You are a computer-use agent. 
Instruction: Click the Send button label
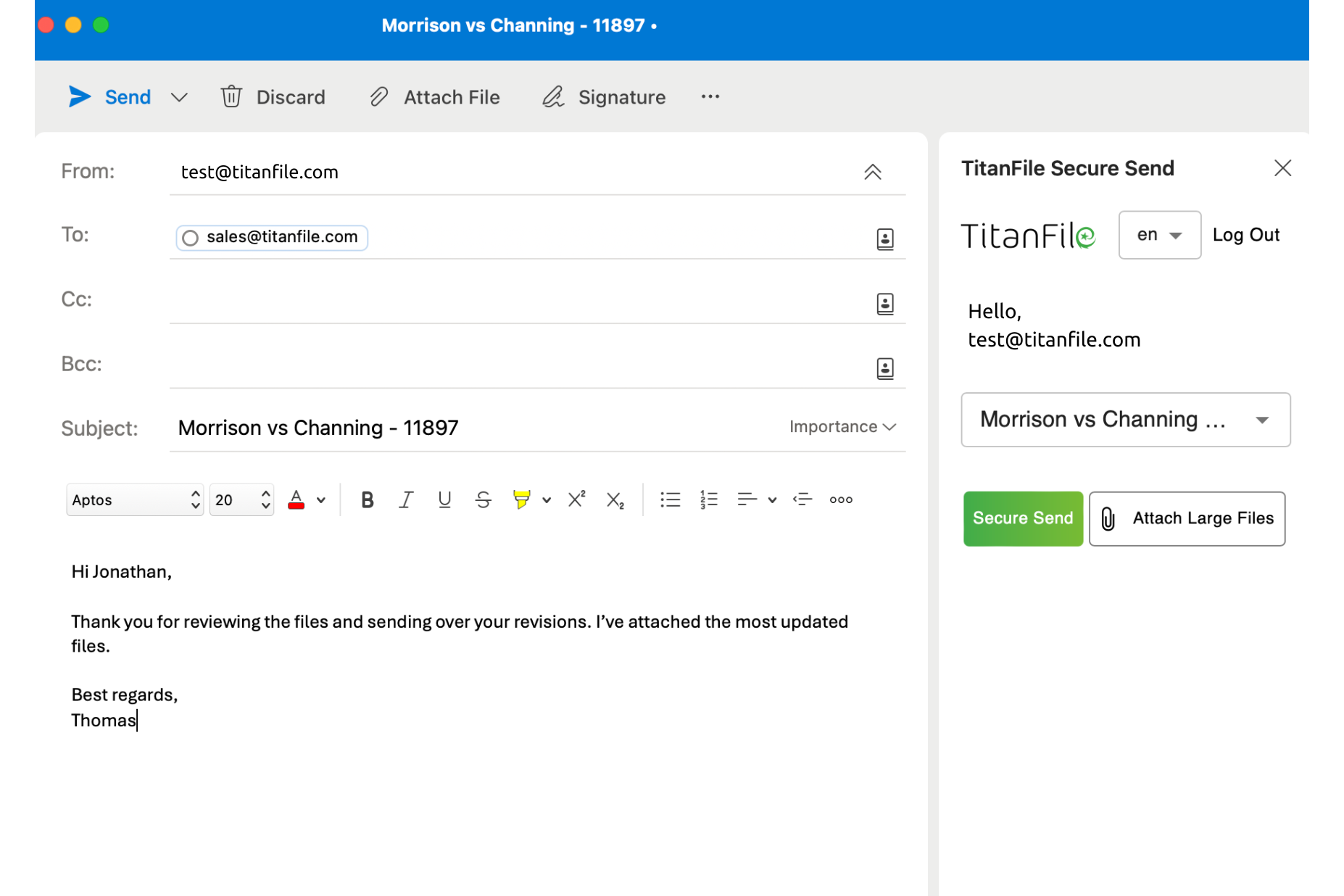(128, 97)
